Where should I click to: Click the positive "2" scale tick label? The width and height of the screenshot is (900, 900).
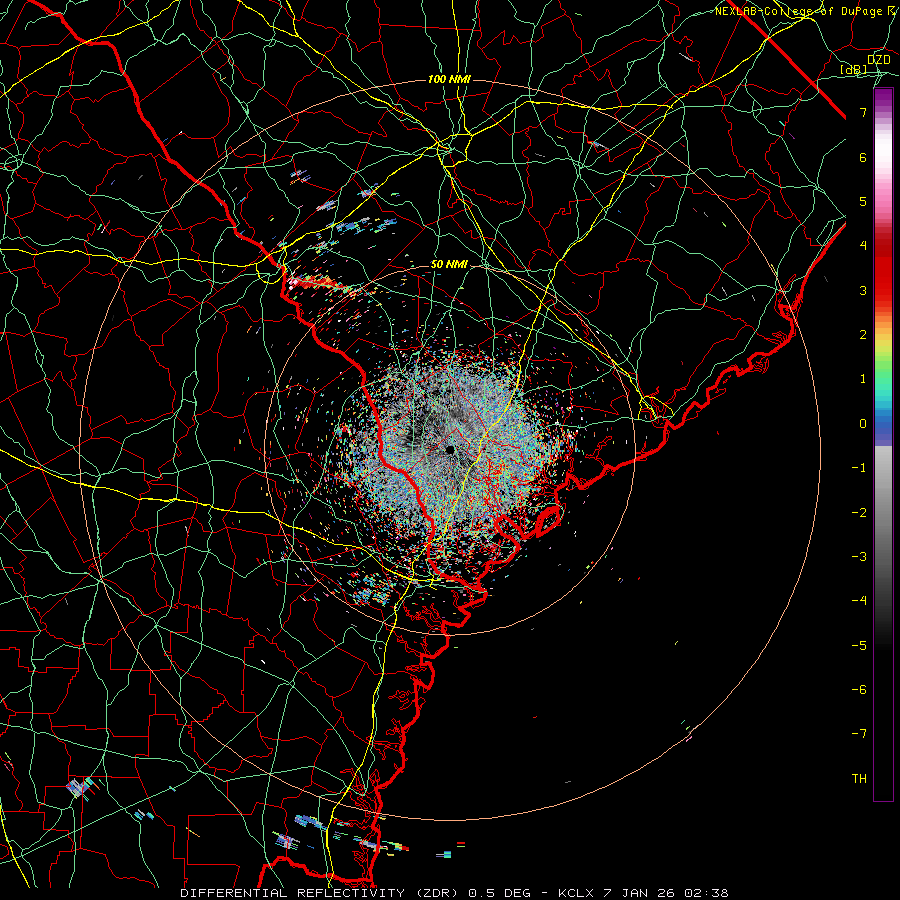click(863, 335)
